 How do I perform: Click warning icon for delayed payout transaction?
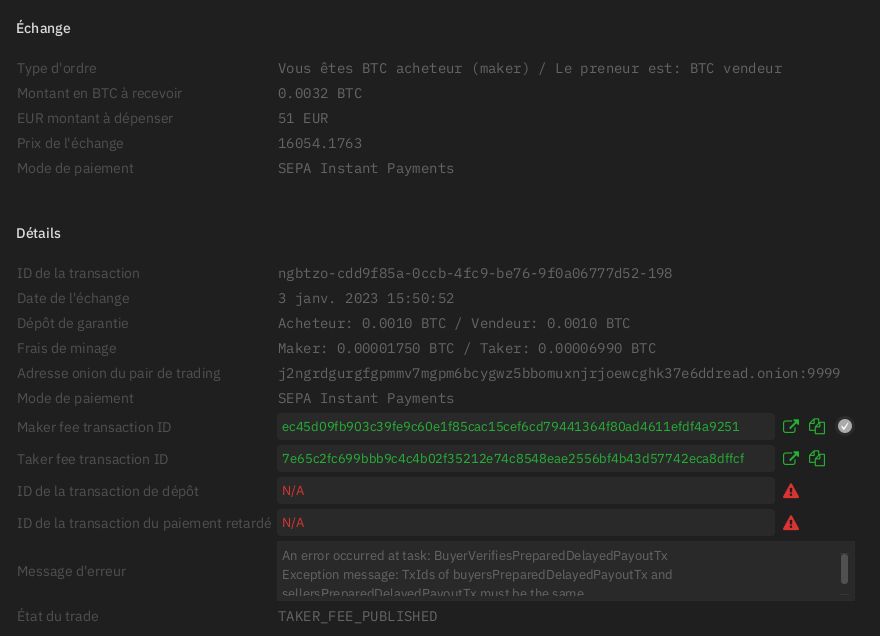pos(791,523)
